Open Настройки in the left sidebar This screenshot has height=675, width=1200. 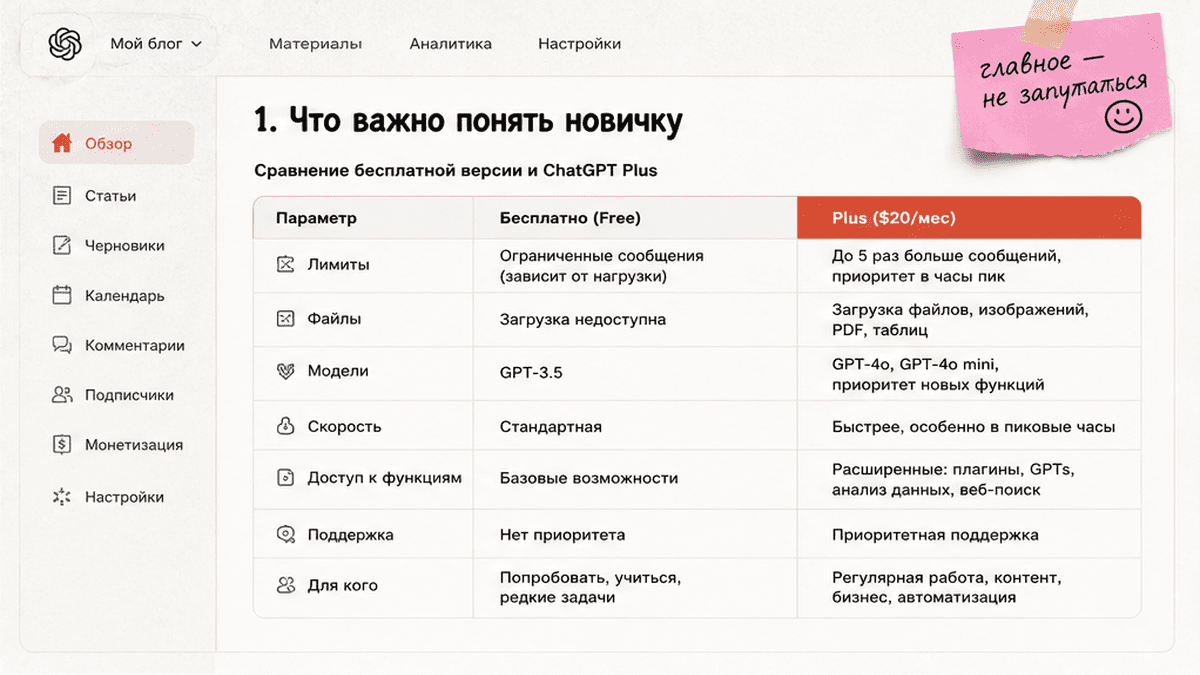click(x=124, y=497)
